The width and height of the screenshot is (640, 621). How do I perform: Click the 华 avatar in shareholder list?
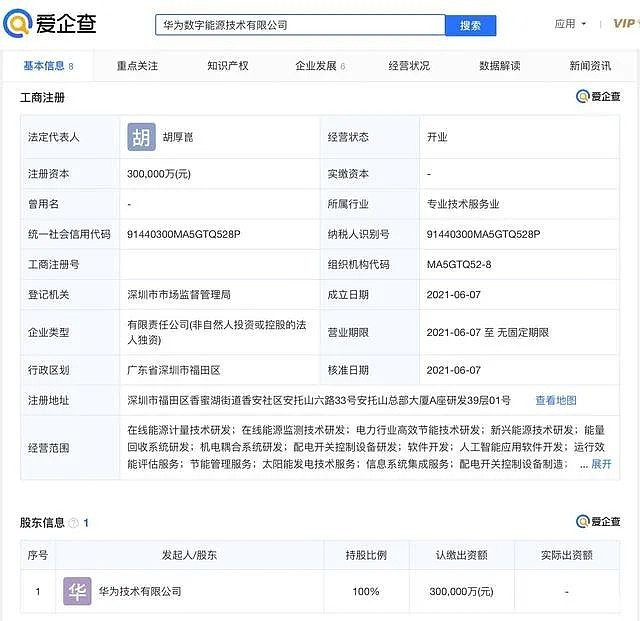(x=77, y=591)
